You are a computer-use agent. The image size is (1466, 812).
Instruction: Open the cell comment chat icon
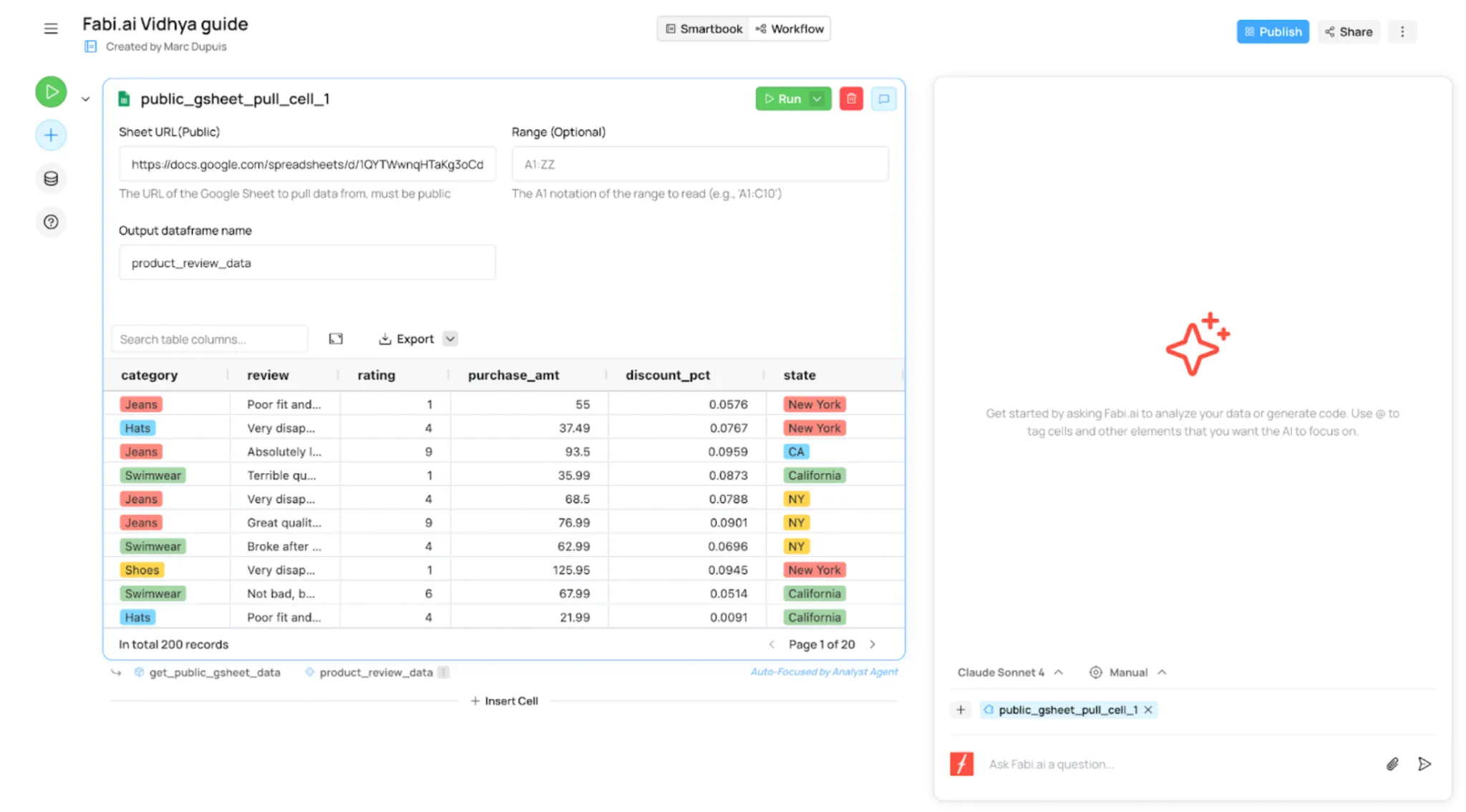click(884, 99)
